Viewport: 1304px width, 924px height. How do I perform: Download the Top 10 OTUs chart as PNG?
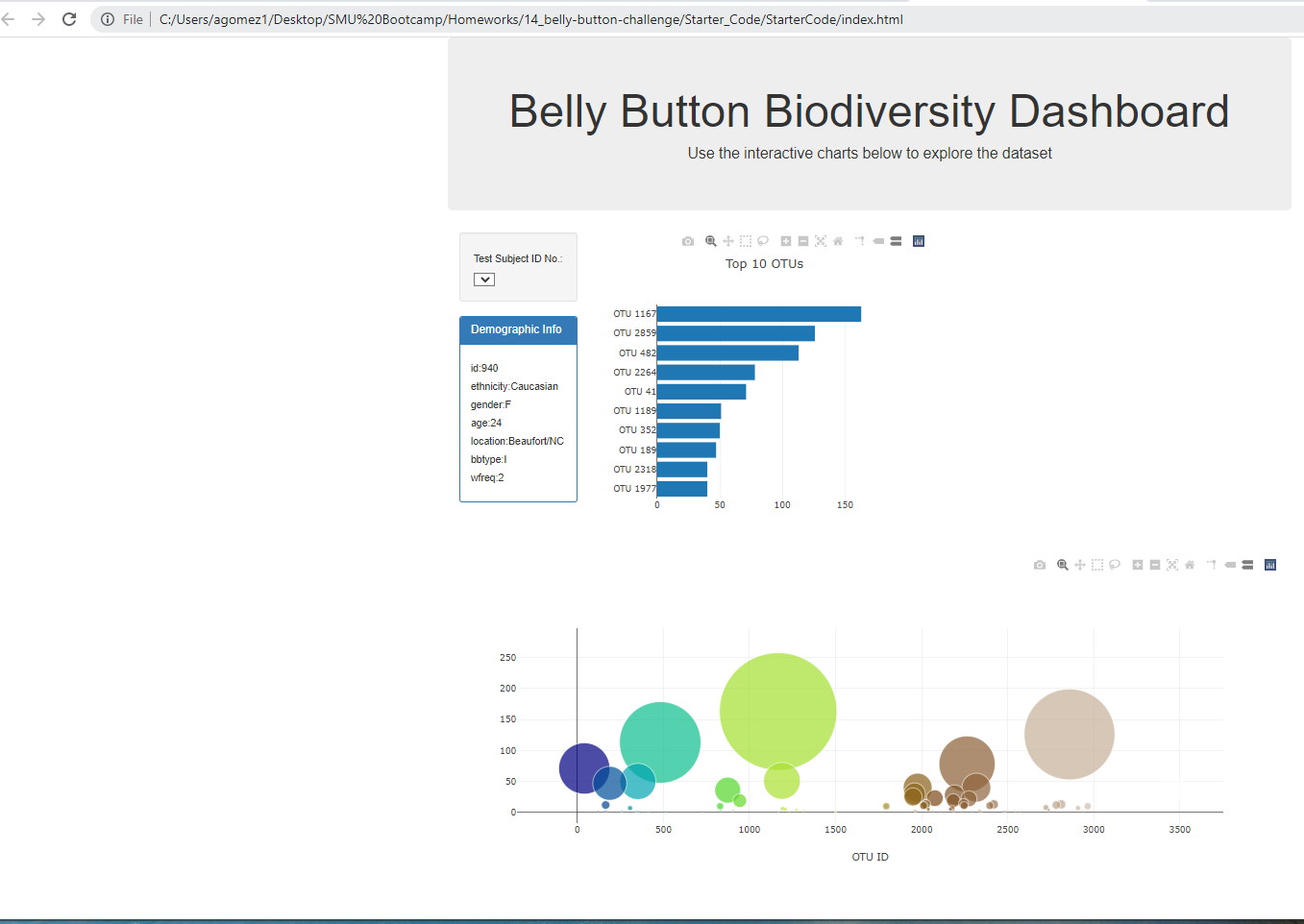pos(688,240)
